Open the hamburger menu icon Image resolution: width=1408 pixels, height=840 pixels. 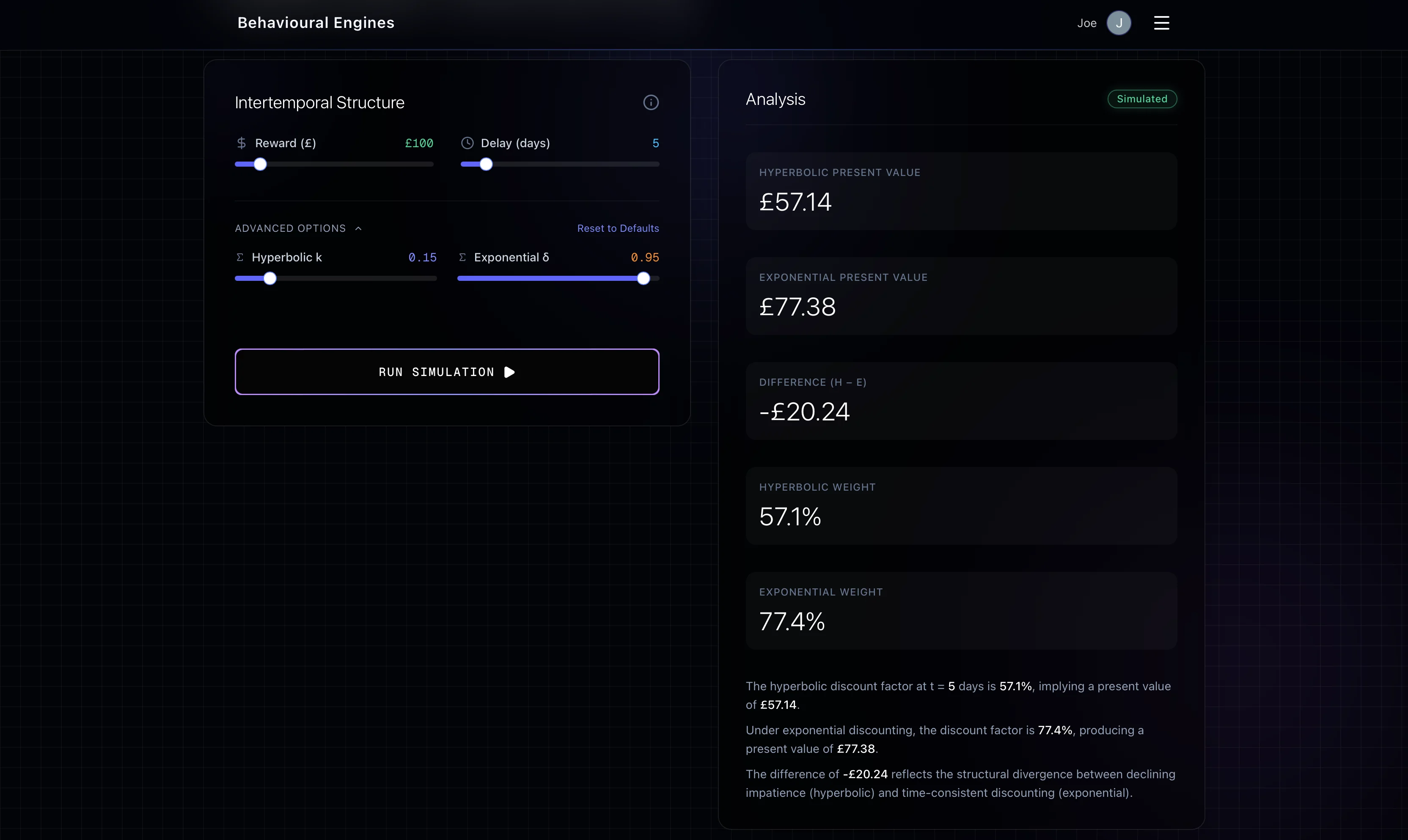[1161, 23]
